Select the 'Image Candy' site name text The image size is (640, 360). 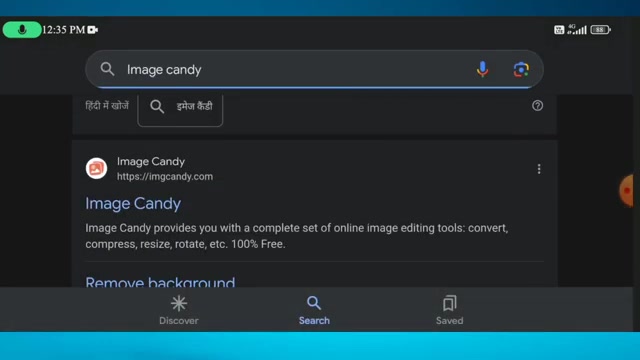pyautogui.click(x=151, y=162)
